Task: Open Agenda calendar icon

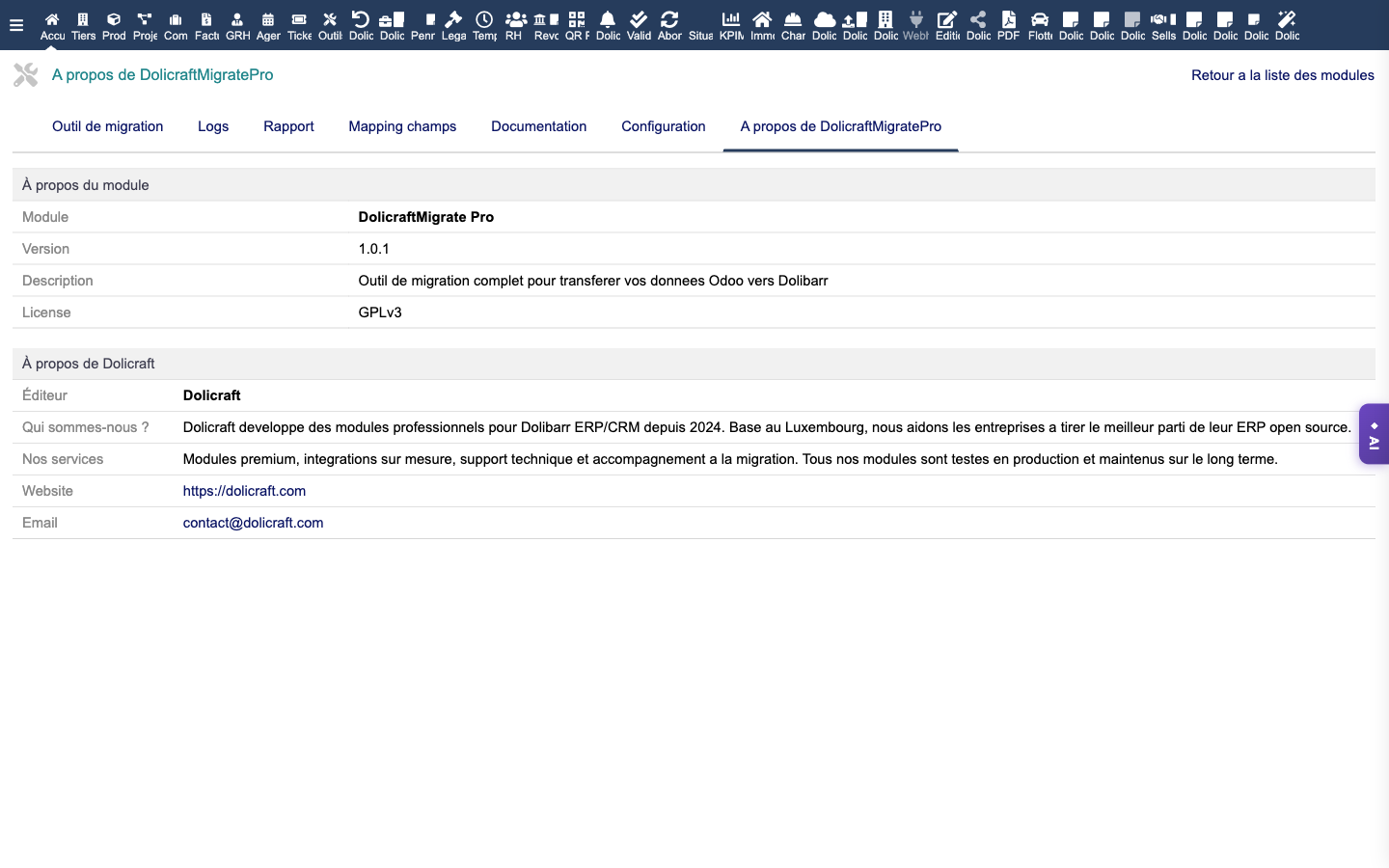Action: (x=268, y=19)
